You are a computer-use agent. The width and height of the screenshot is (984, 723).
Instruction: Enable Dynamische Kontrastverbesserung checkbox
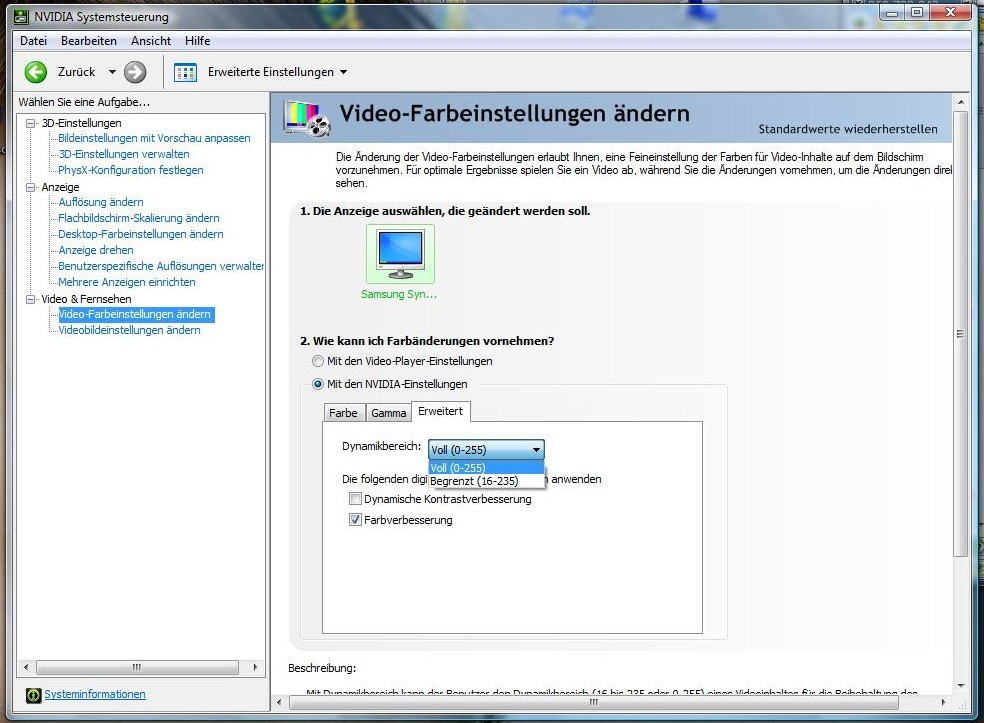coord(355,499)
